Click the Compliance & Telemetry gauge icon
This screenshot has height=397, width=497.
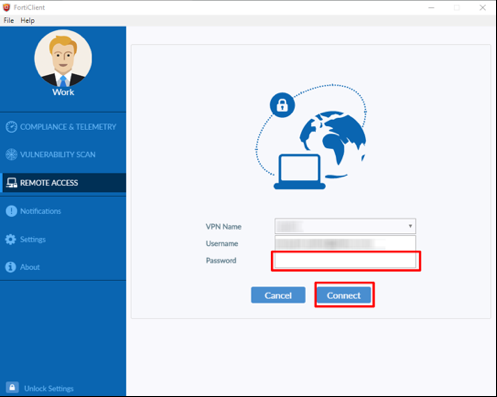(11, 127)
